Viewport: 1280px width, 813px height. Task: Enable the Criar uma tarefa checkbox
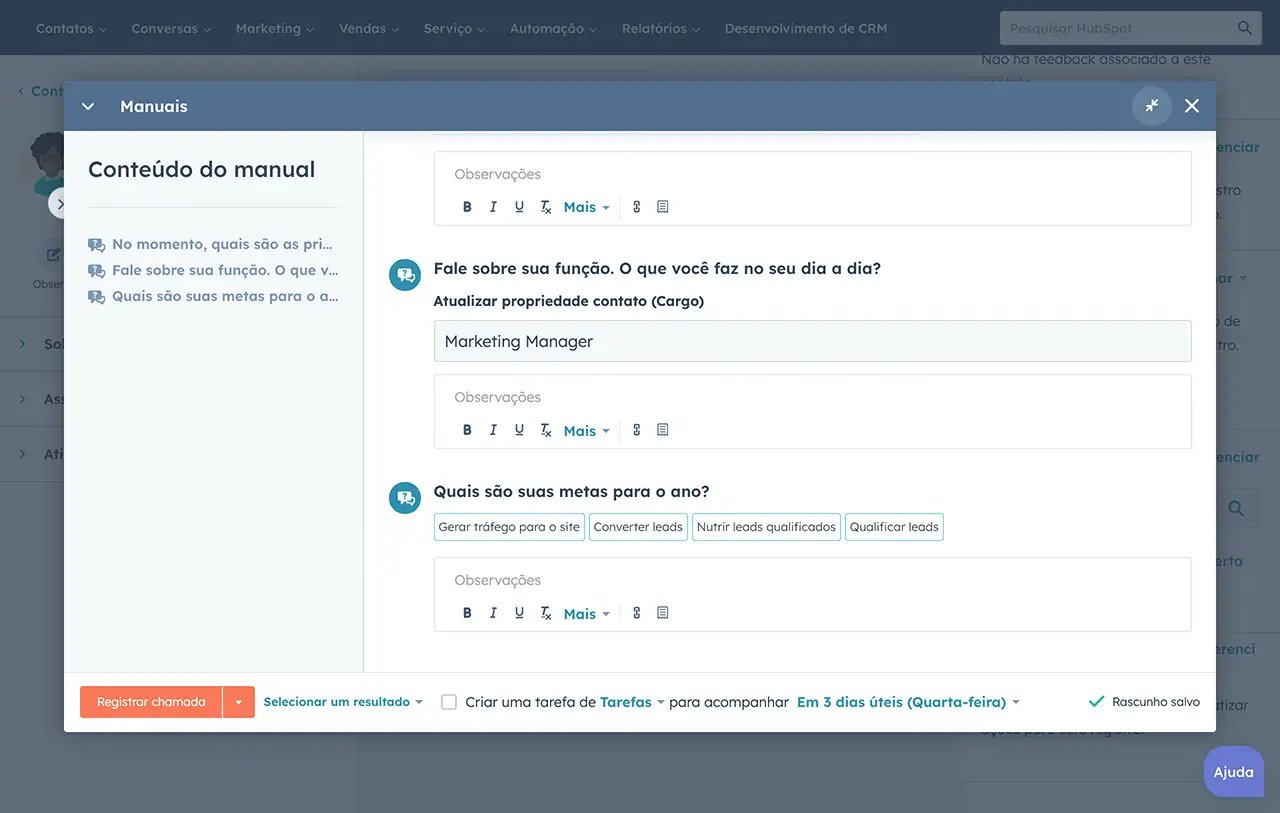tap(448, 701)
